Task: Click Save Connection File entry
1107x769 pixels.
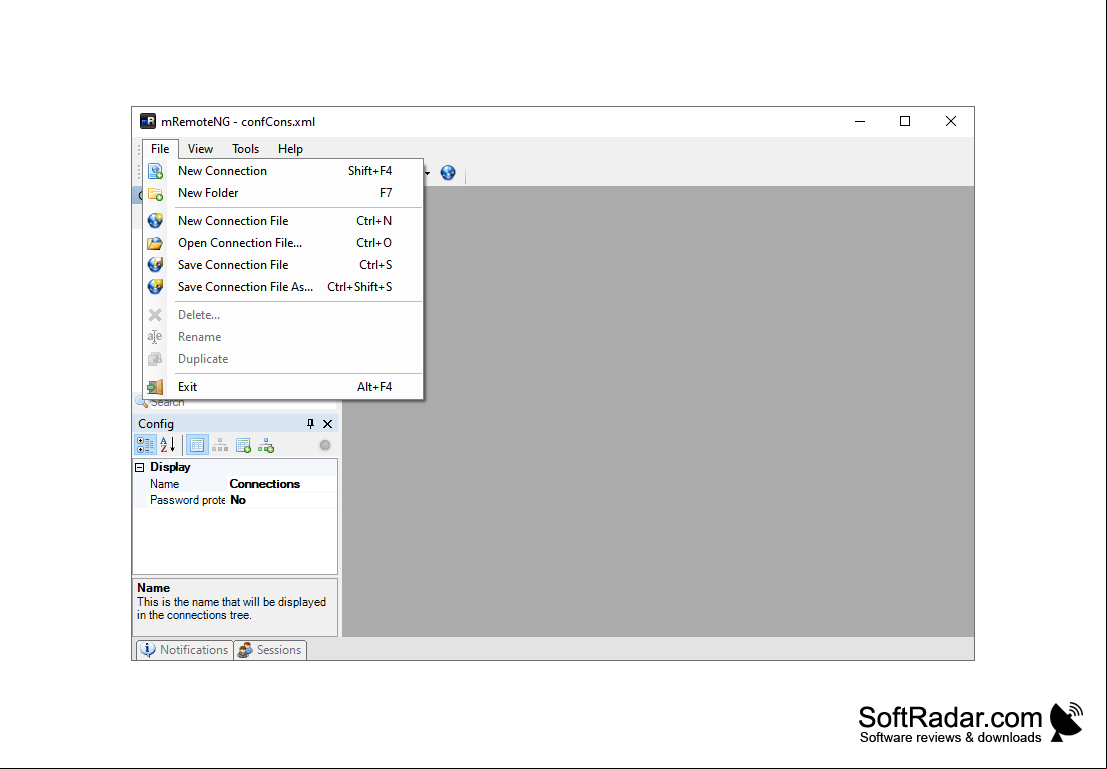Action: point(283,265)
